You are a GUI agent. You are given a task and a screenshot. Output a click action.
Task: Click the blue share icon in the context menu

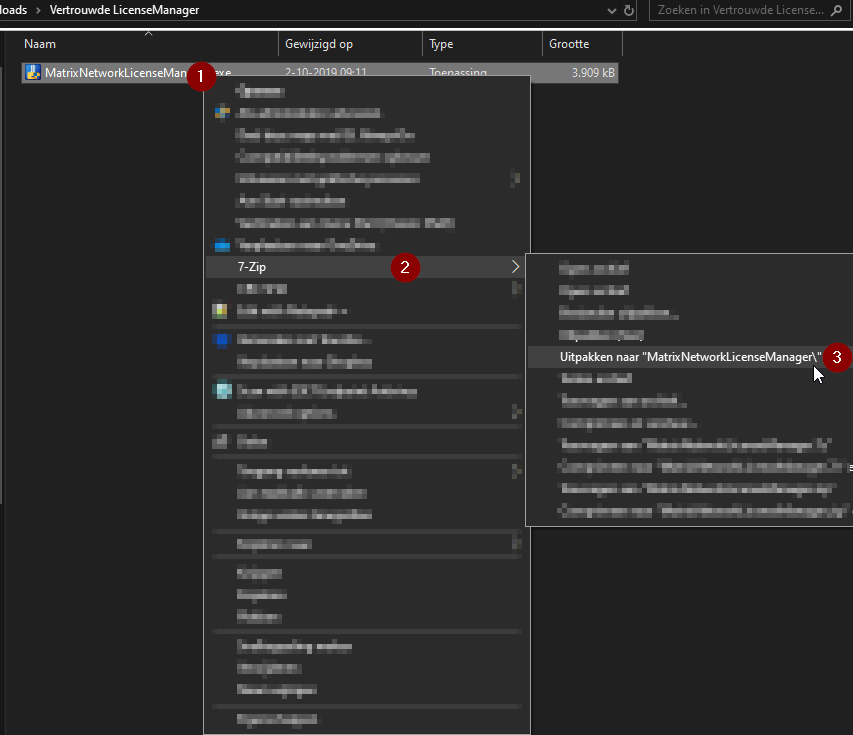pos(222,340)
